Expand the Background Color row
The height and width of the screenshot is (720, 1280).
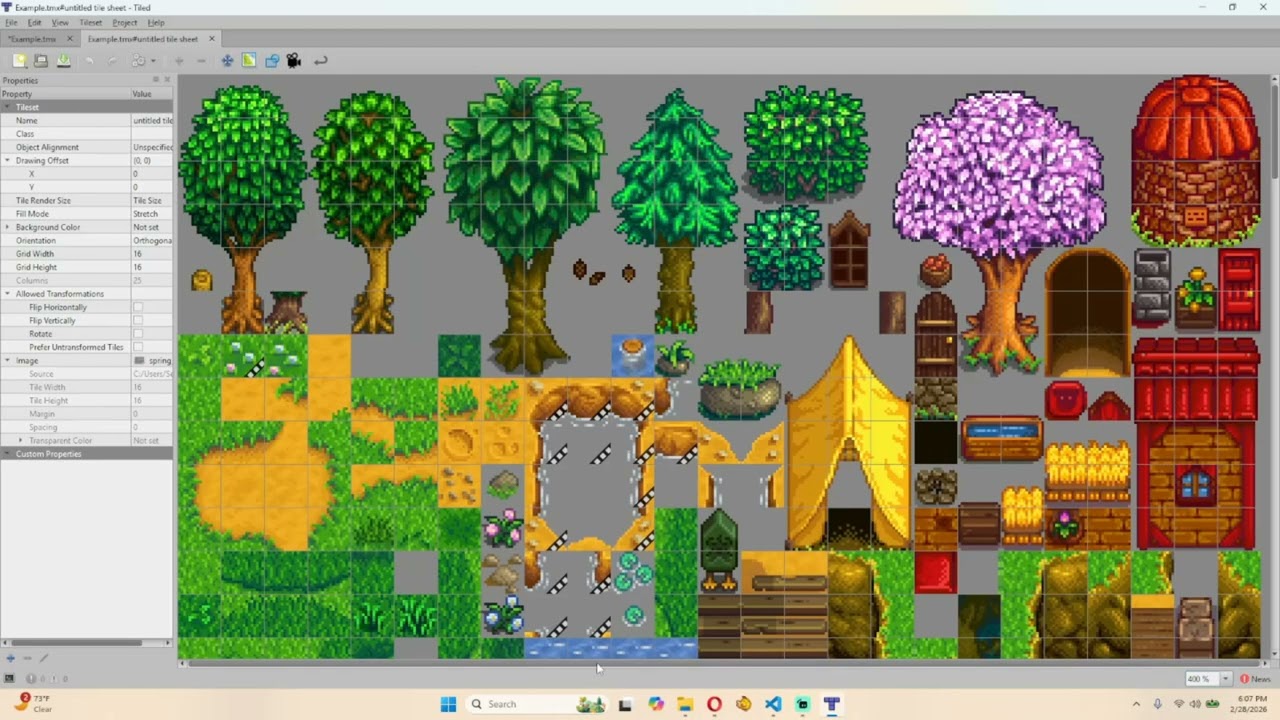7,227
